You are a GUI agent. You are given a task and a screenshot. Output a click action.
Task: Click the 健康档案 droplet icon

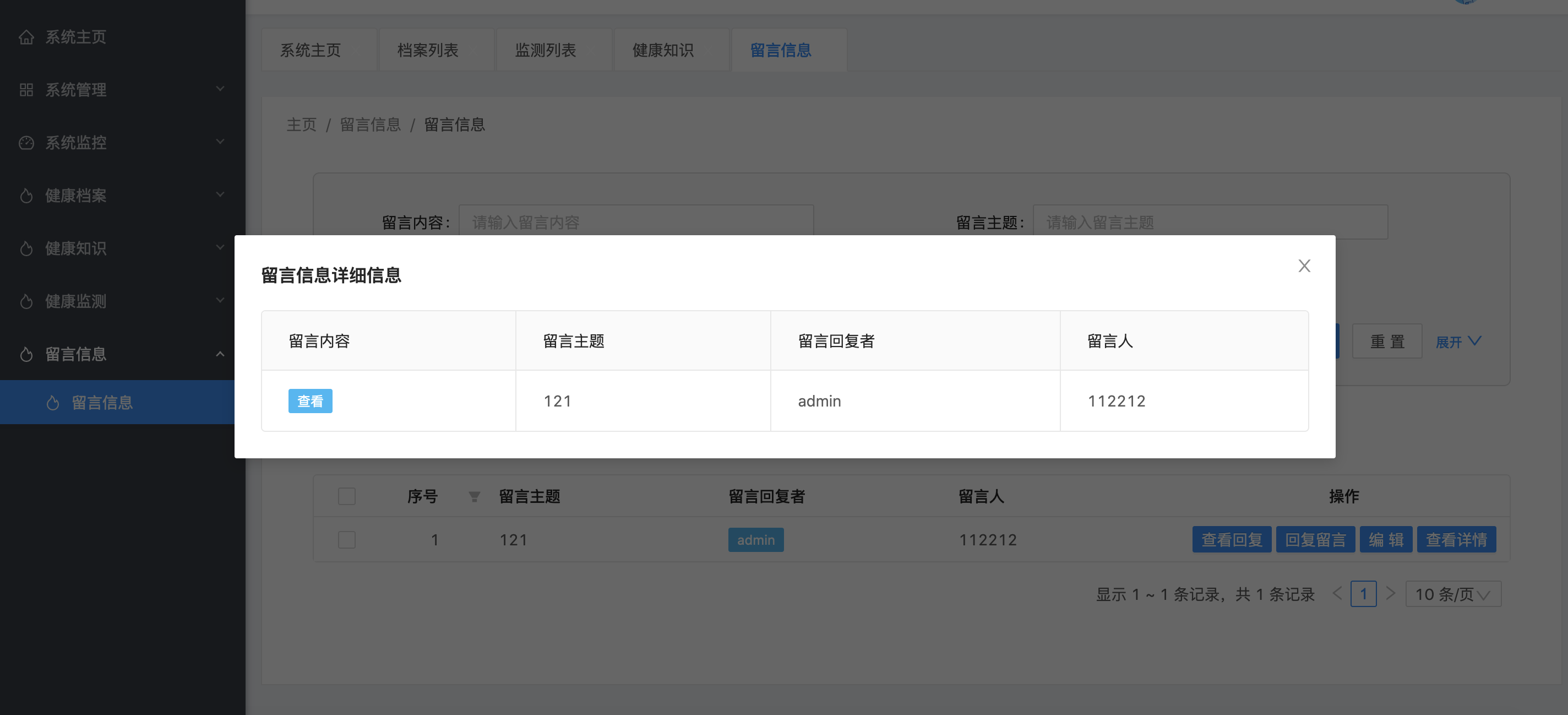(27, 196)
